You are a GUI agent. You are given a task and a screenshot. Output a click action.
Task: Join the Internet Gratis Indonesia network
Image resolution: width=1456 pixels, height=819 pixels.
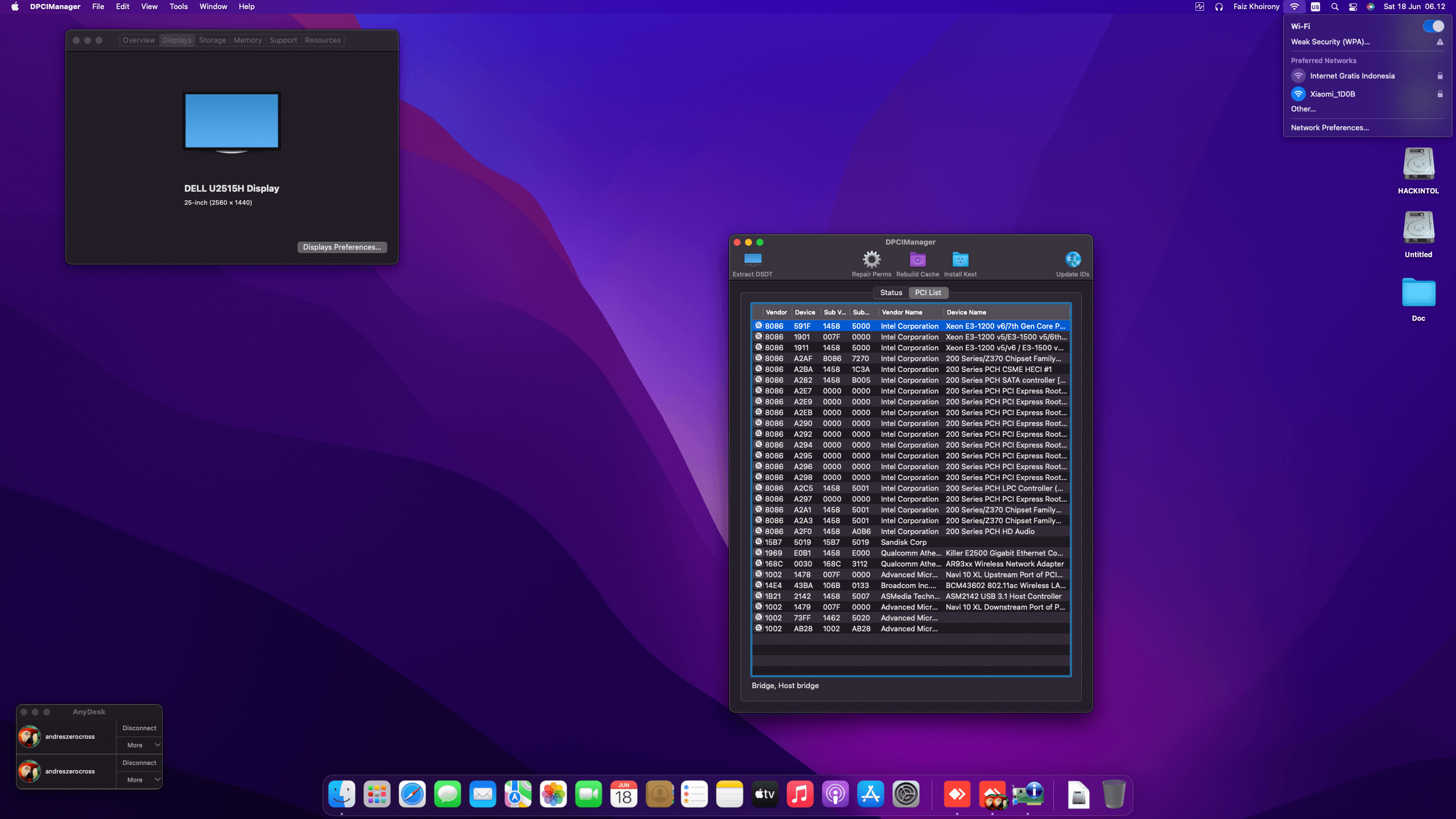pyautogui.click(x=1367, y=76)
